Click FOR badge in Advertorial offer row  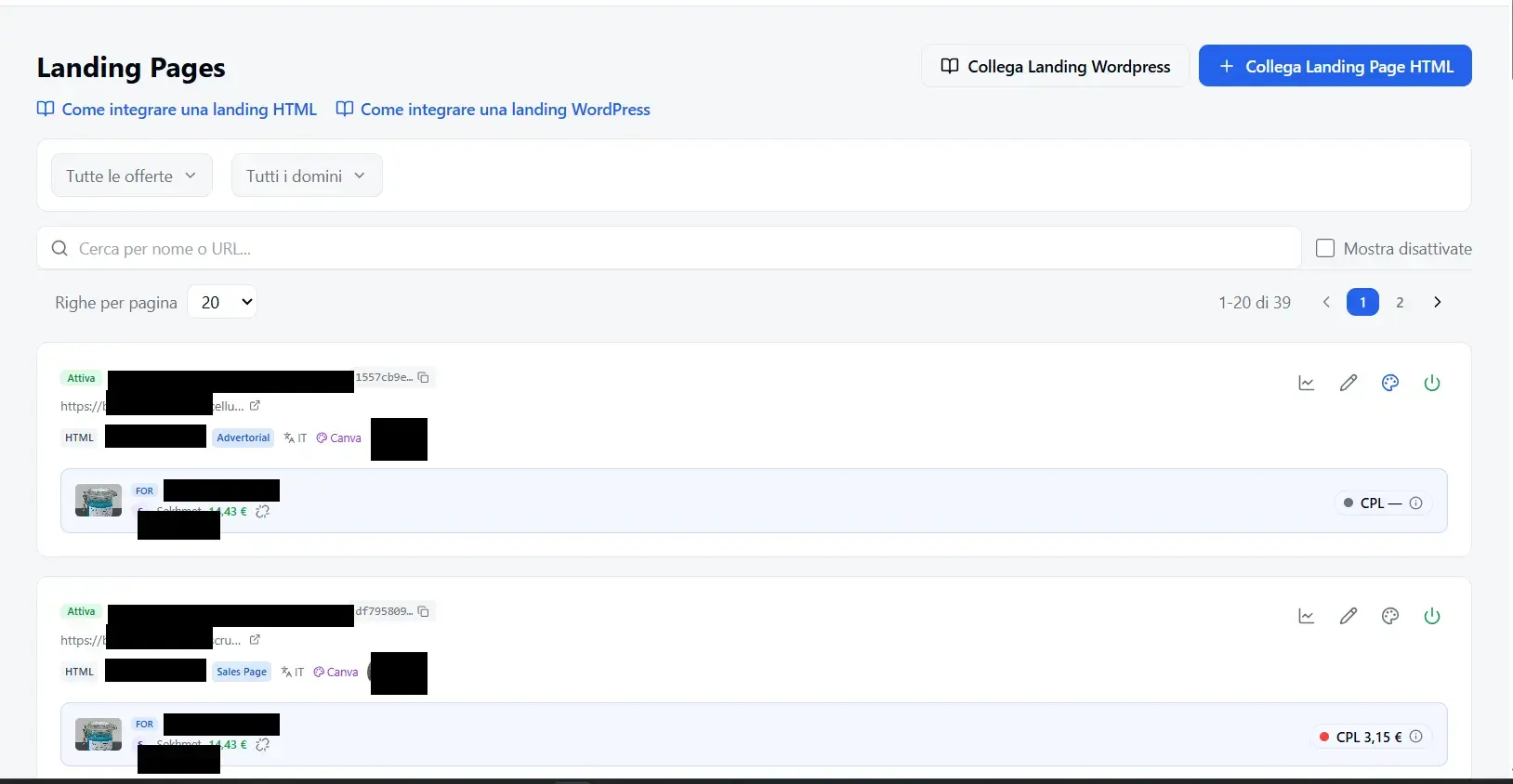(x=144, y=490)
